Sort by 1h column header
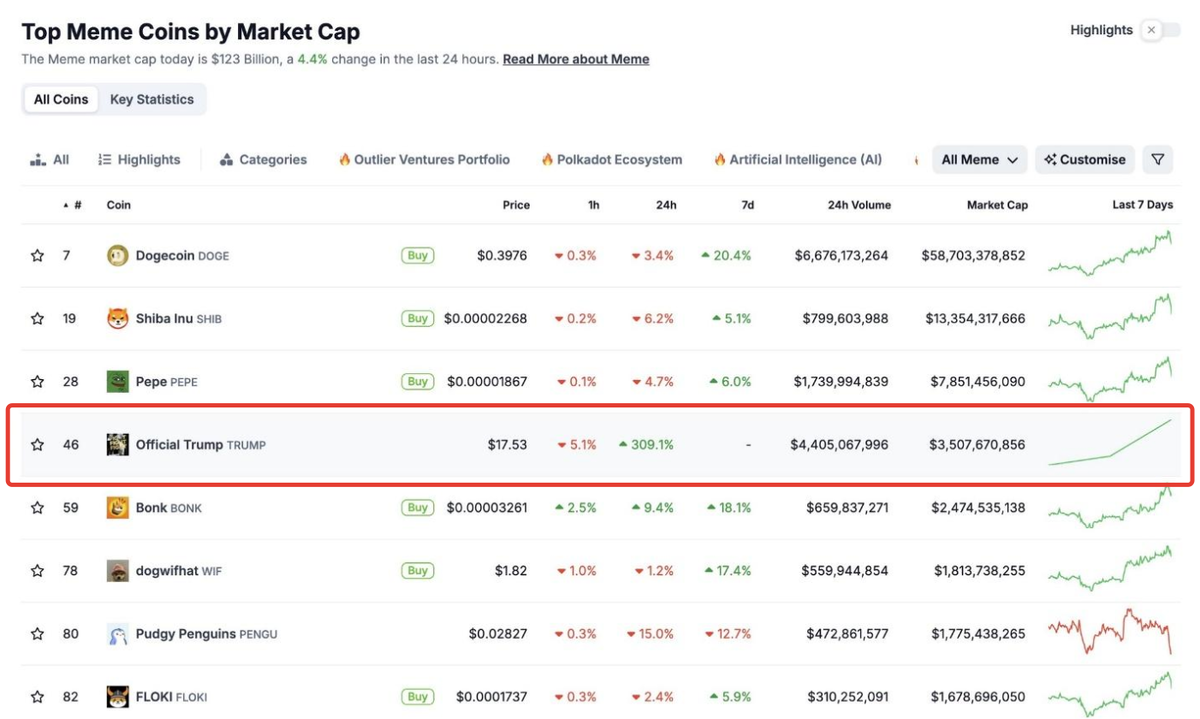 [x=593, y=205]
